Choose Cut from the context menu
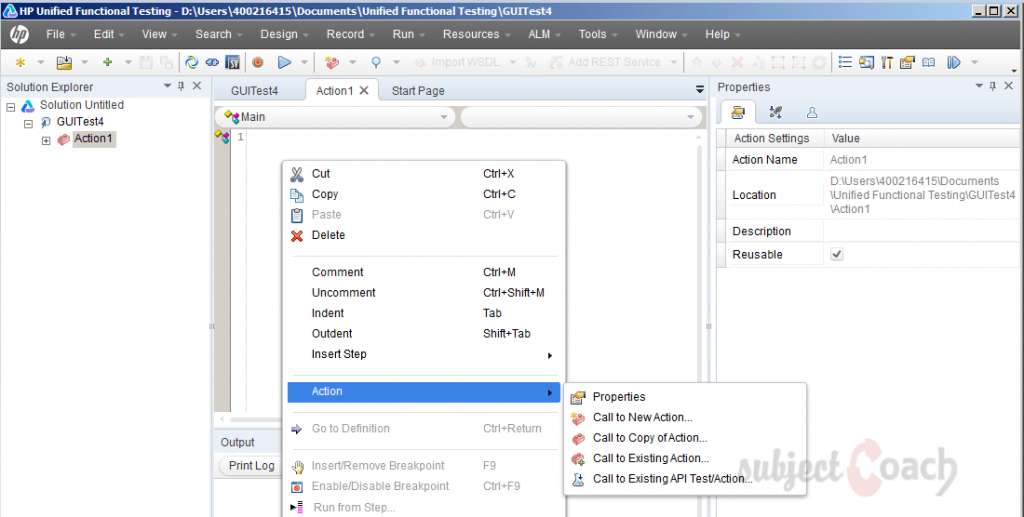 (x=426, y=174)
